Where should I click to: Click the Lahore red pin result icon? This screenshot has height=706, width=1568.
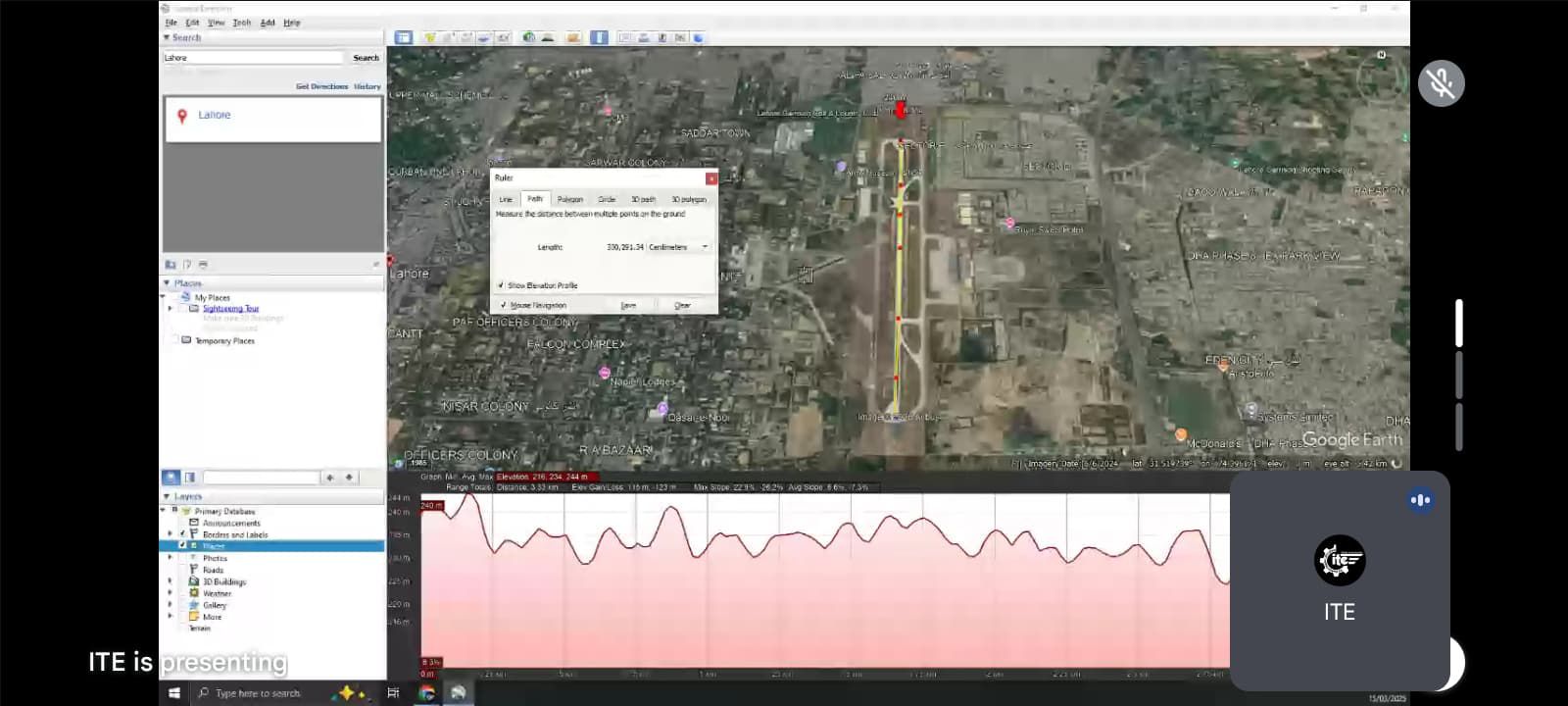tap(181, 116)
